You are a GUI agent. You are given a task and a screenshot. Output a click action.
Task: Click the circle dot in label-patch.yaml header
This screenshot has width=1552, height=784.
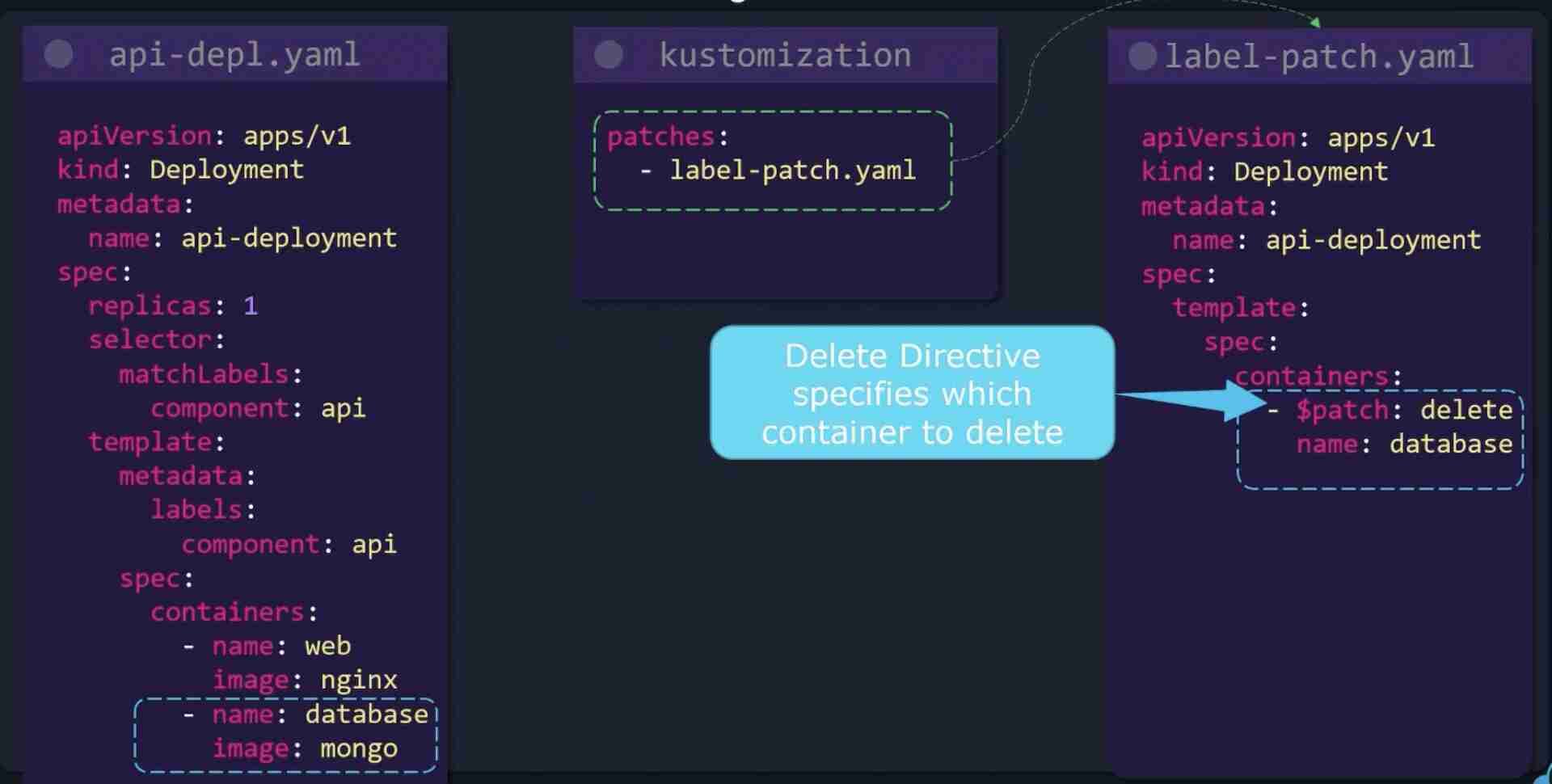[1143, 57]
